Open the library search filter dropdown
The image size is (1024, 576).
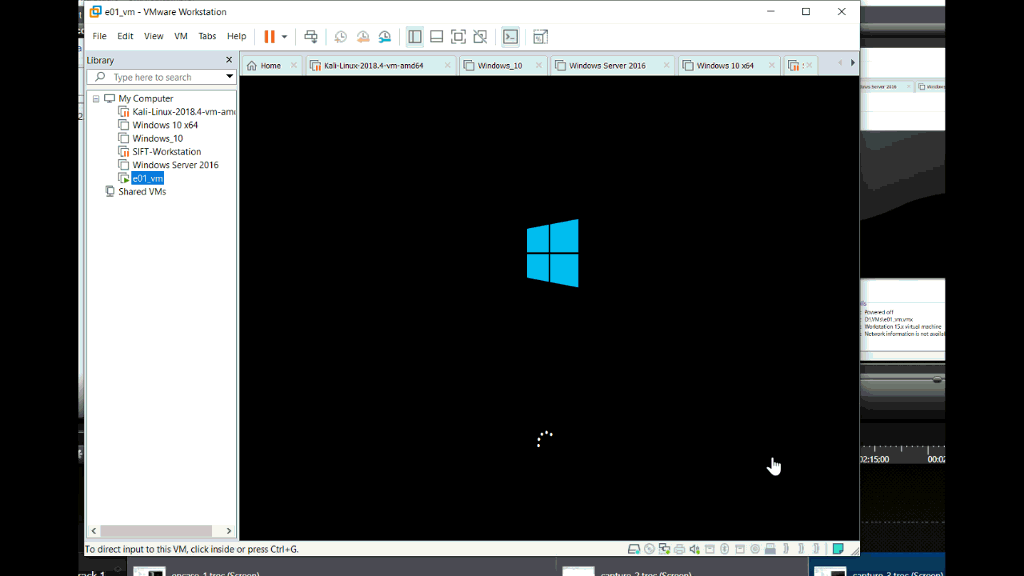[229, 77]
